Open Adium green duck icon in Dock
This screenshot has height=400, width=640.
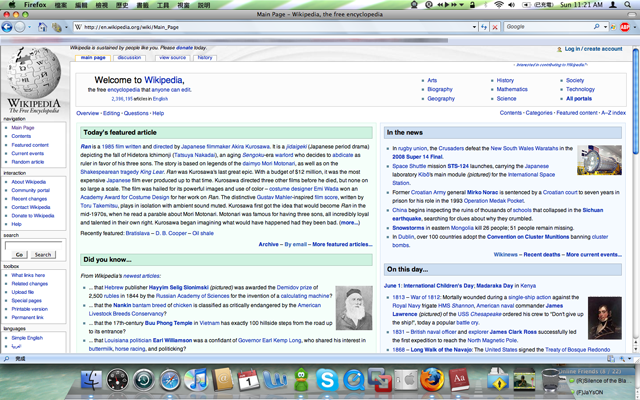(x=301, y=380)
